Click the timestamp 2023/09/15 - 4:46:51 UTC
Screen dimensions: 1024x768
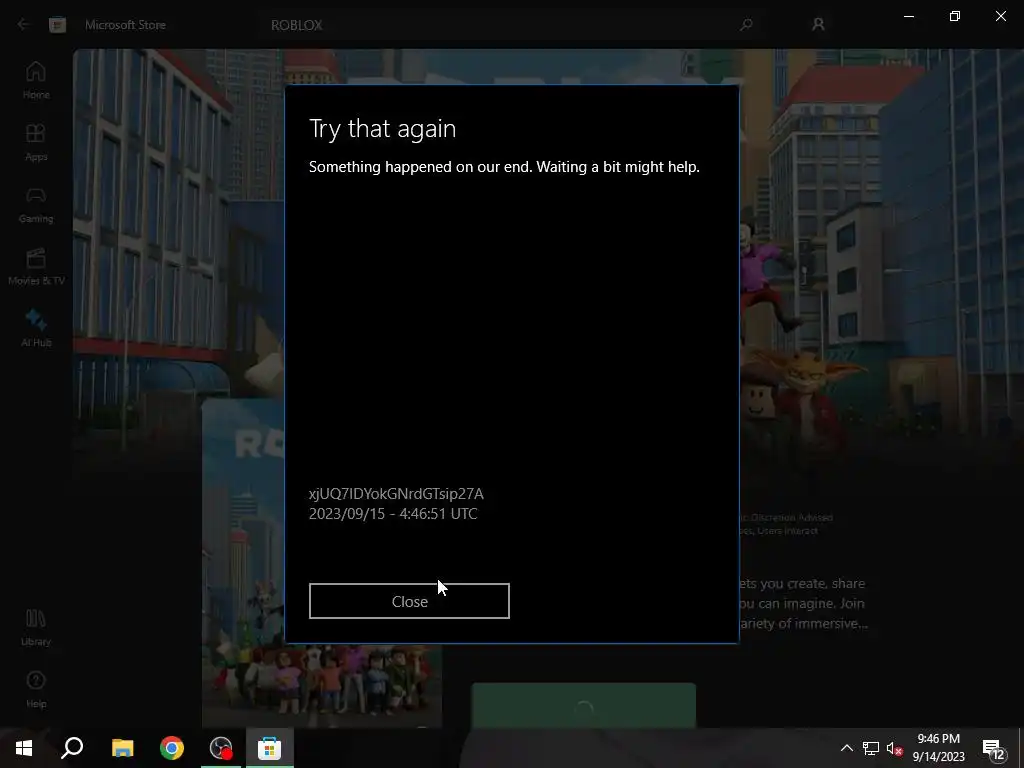[393, 514]
